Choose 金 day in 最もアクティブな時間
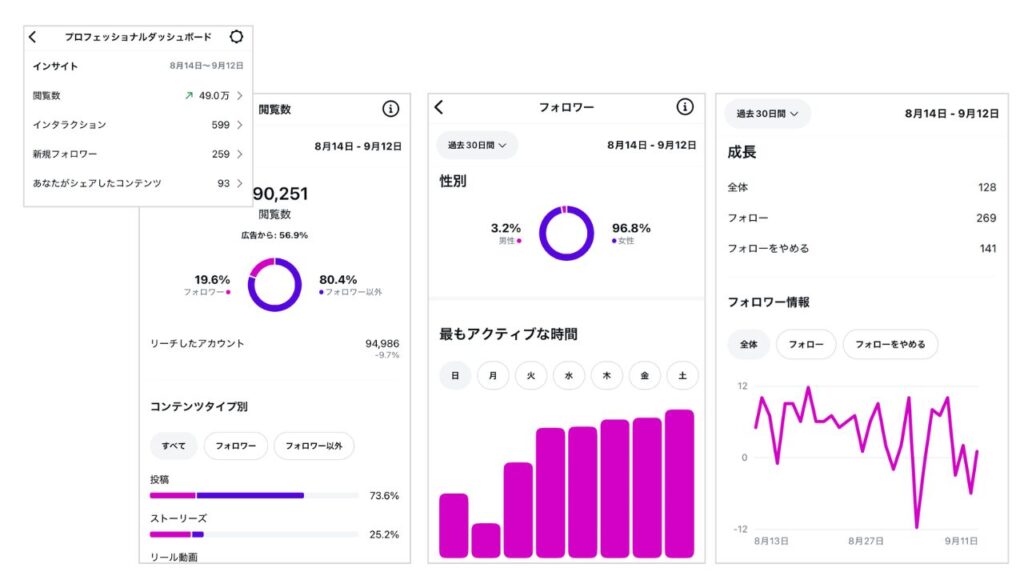The image size is (1024, 576). [645, 376]
